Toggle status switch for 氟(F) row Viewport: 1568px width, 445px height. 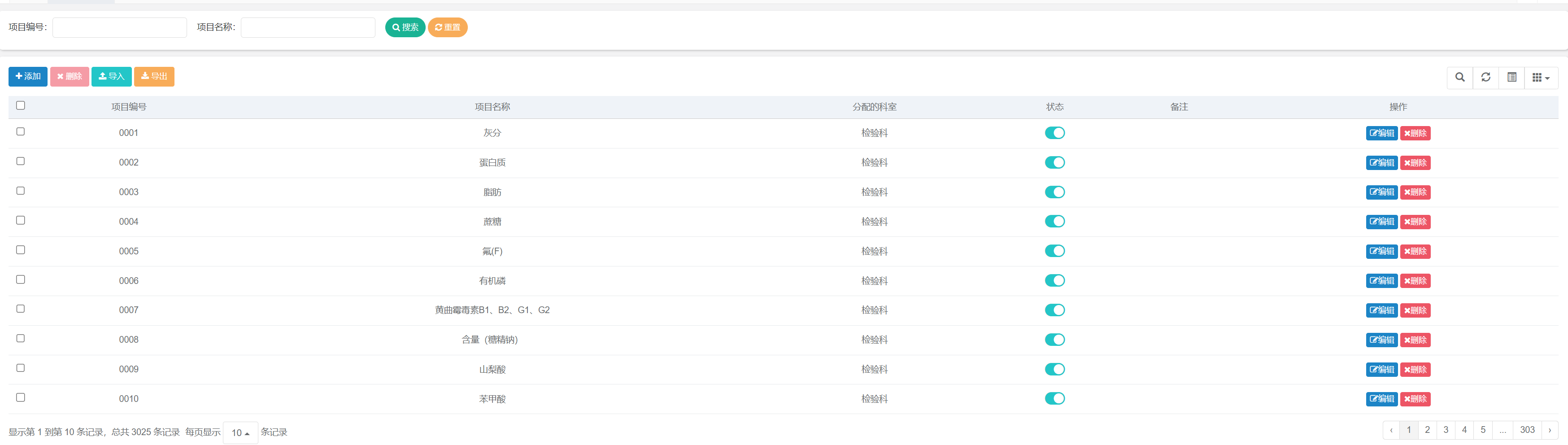point(1055,251)
